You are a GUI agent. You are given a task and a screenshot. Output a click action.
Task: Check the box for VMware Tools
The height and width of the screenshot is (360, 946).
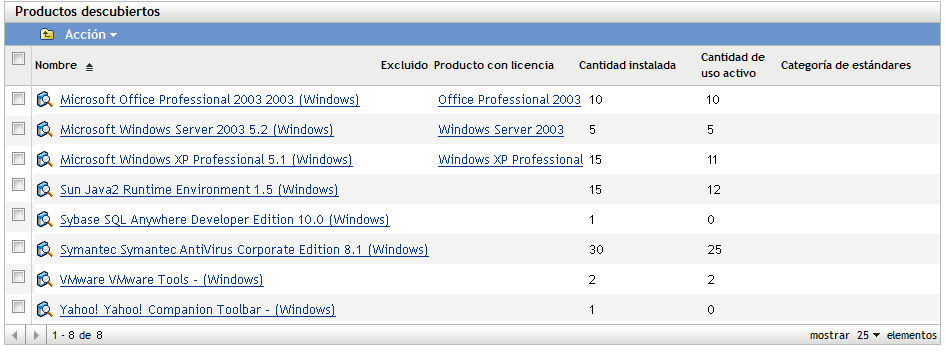(19, 277)
